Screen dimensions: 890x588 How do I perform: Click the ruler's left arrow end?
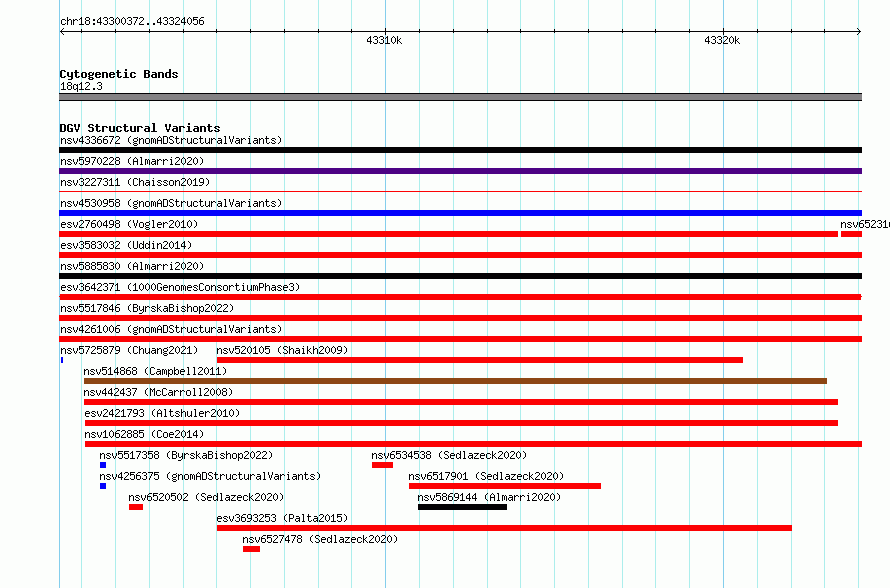point(62,32)
